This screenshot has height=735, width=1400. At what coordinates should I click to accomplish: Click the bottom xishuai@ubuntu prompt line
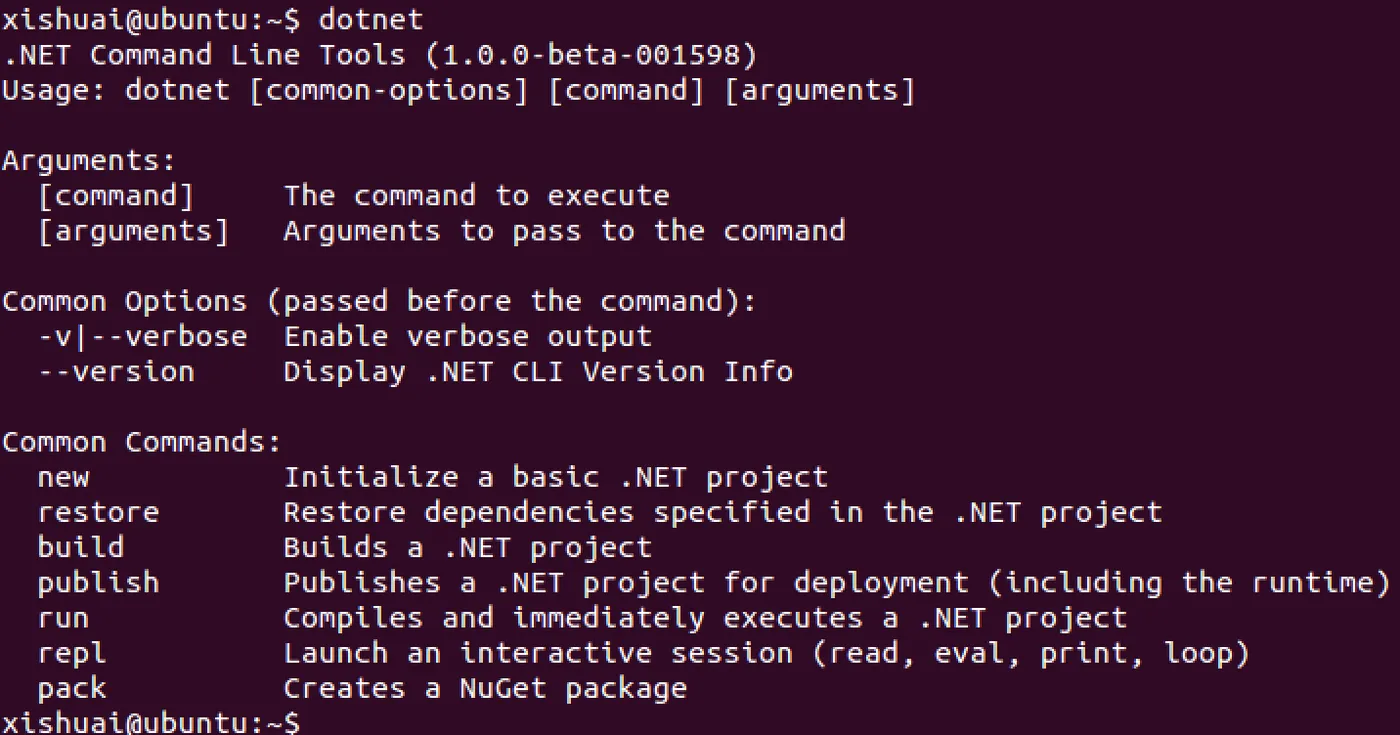click(x=150, y=722)
